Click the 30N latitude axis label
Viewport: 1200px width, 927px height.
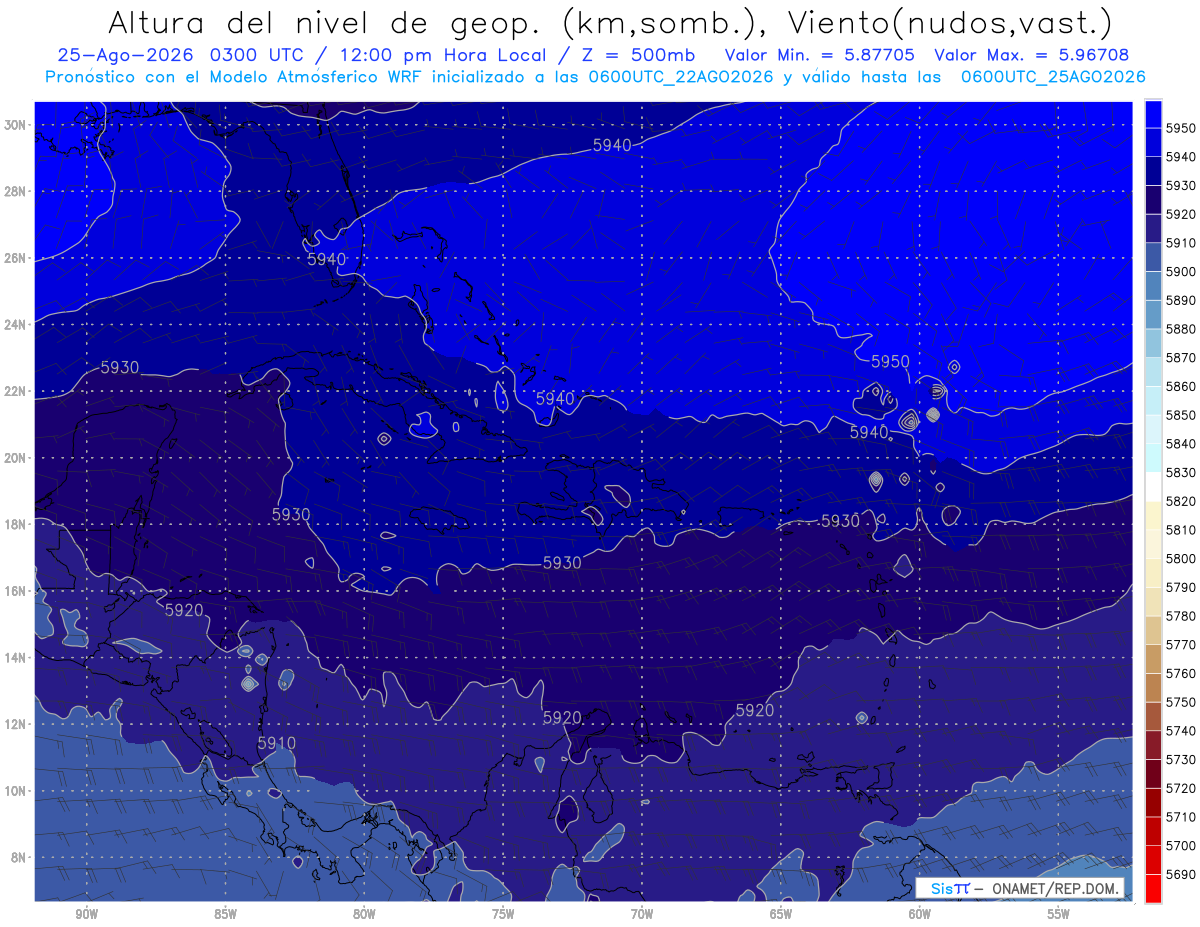[x=17, y=125]
